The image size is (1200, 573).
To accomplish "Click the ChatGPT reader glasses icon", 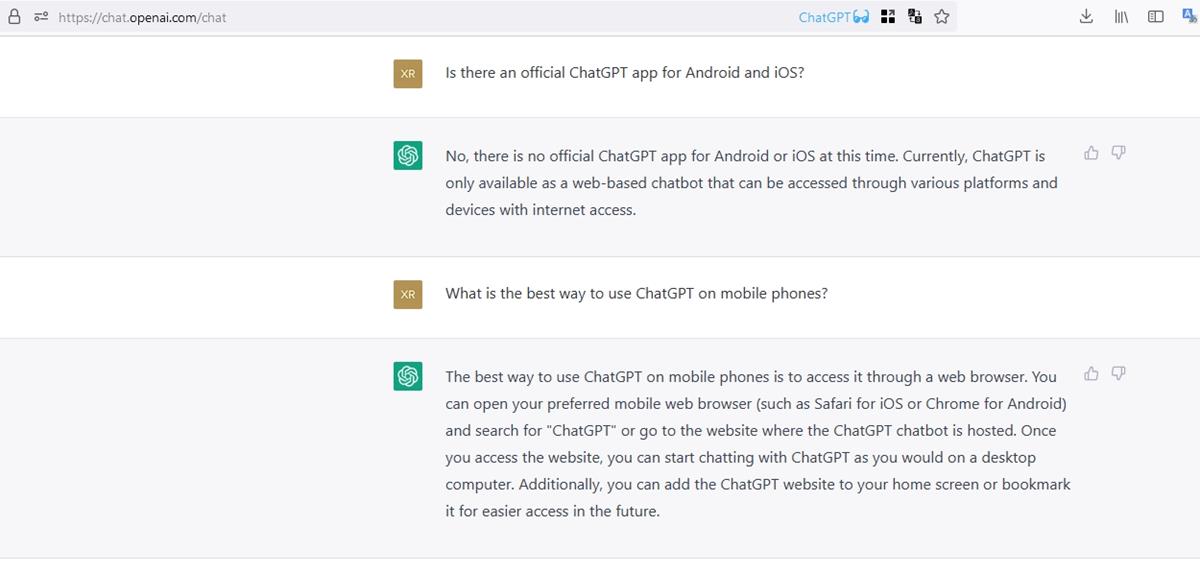I will pos(861,17).
